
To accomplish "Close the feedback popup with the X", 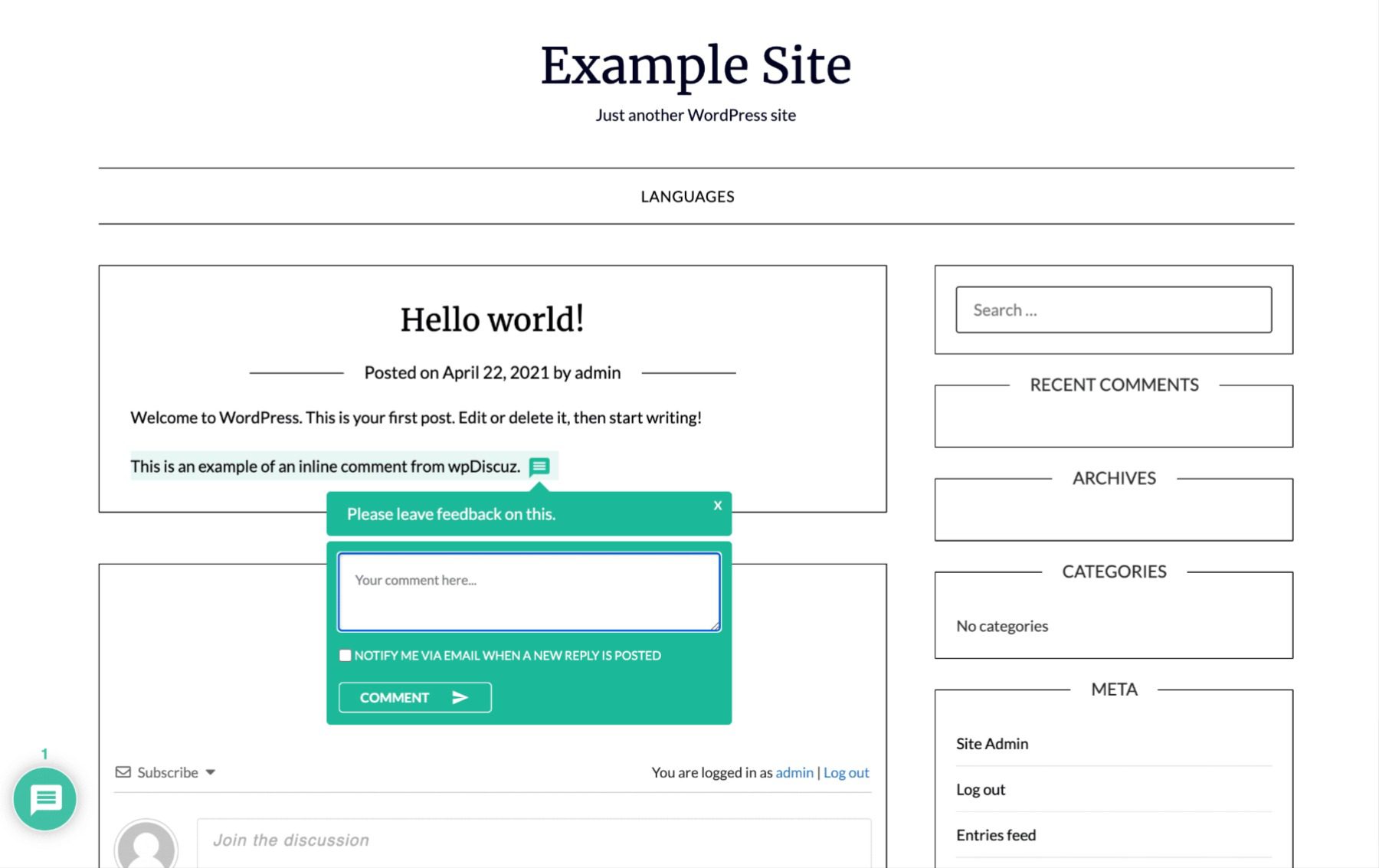I will [717, 506].
